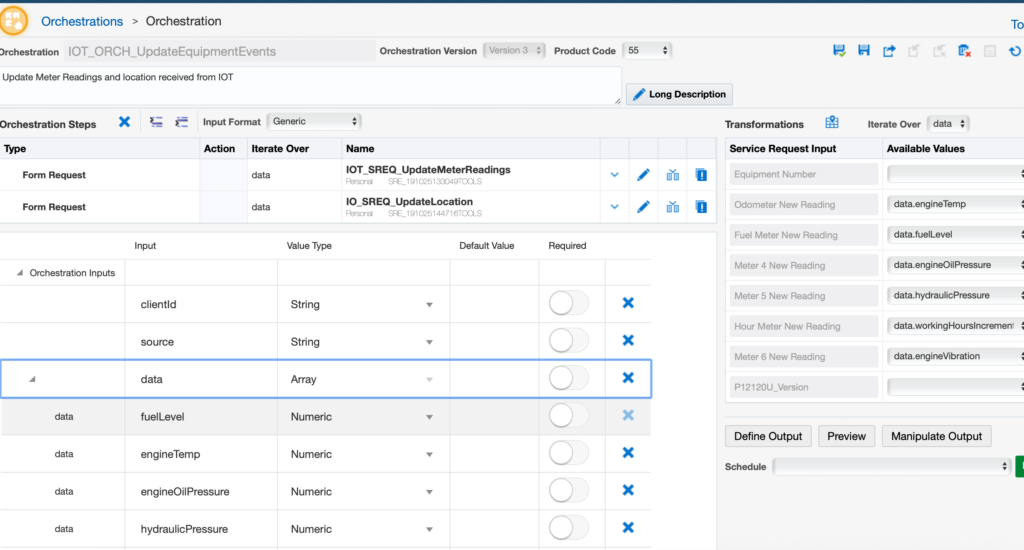Click info icon for IO_SREQ_UpdateLocation row

point(701,207)
